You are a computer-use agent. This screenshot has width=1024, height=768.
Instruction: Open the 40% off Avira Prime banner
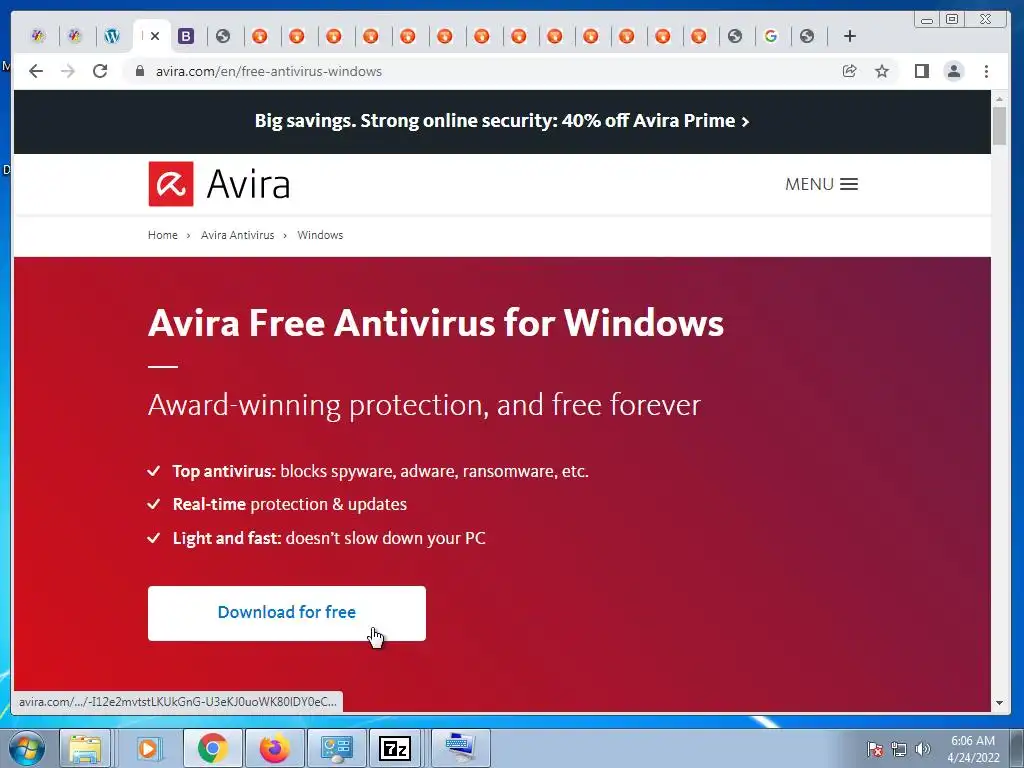[502, 121]
